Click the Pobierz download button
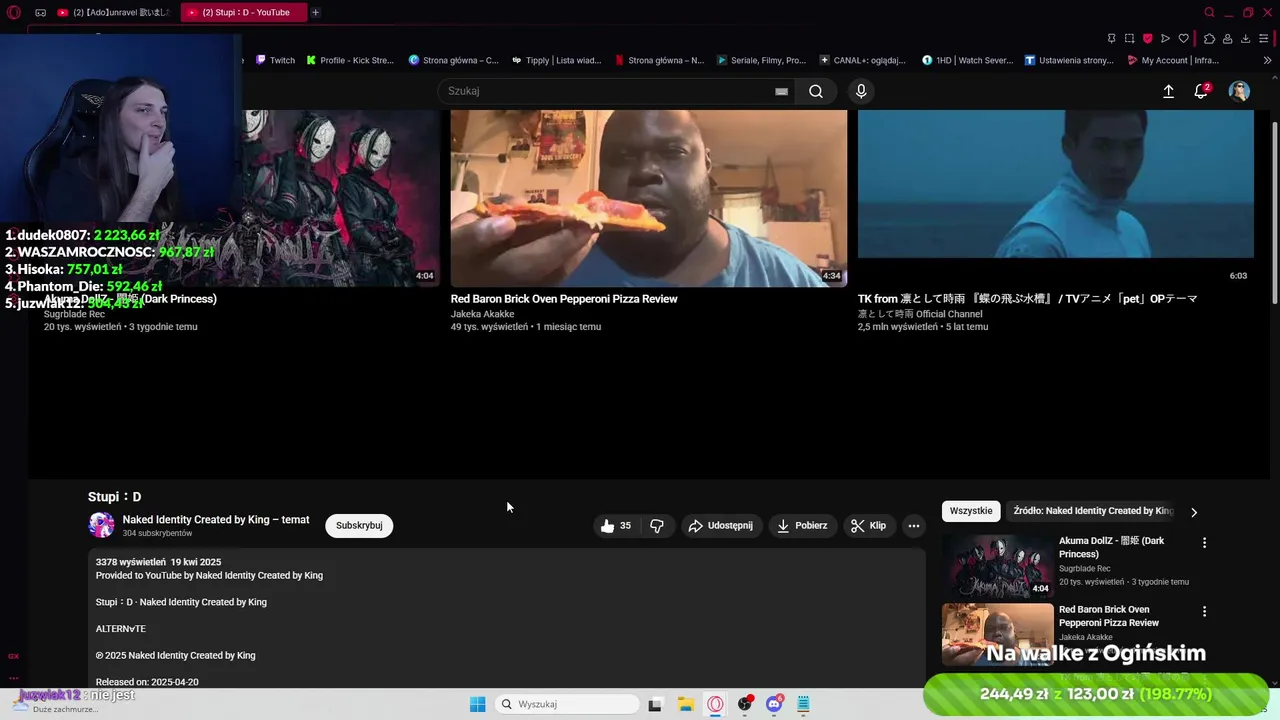This screenshot has height=720, width=1280. click(x=802, y=525)
